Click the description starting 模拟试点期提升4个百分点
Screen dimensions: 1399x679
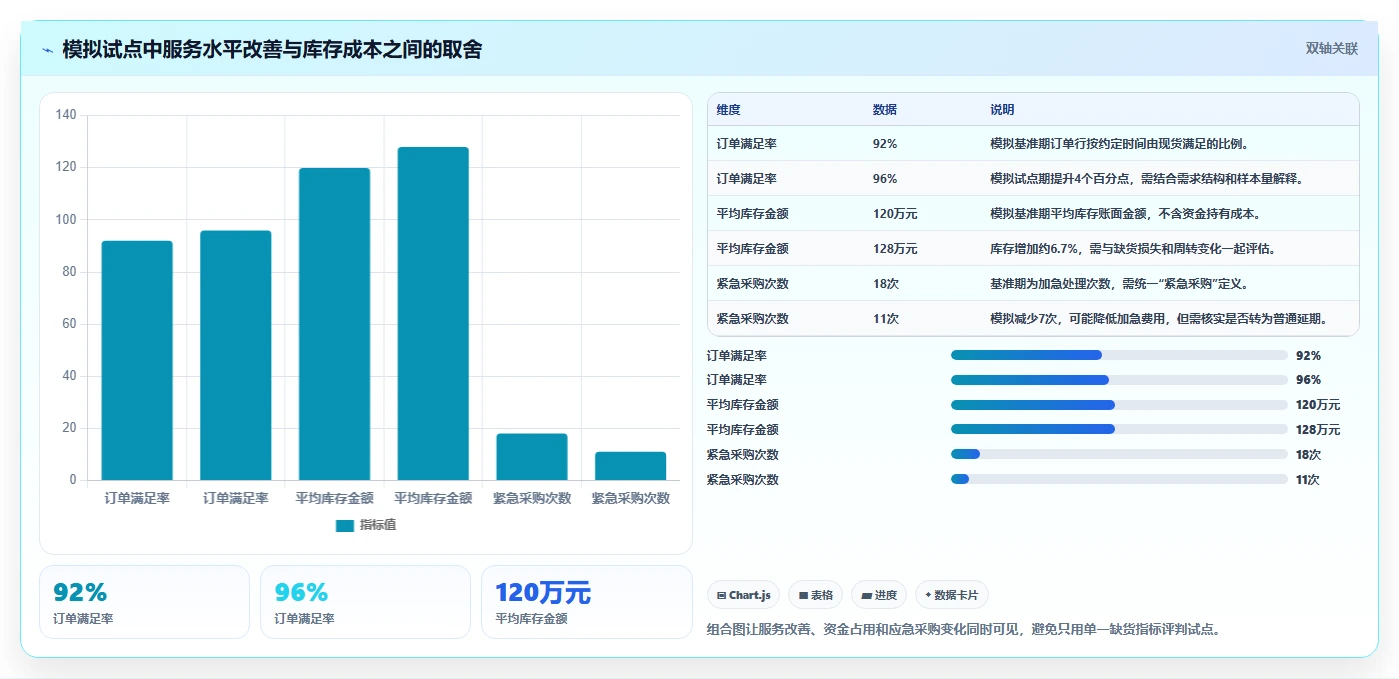pos(1147,179)
